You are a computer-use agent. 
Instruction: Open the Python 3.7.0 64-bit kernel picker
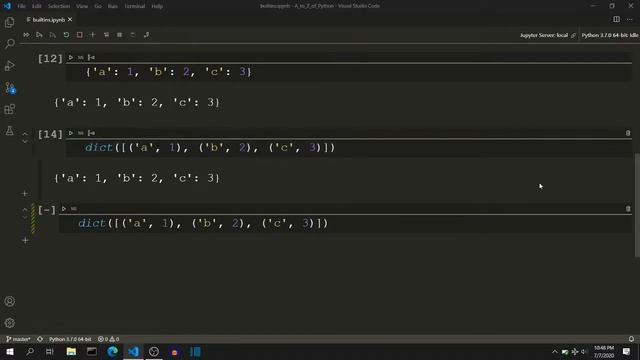(x=610, y=36)
